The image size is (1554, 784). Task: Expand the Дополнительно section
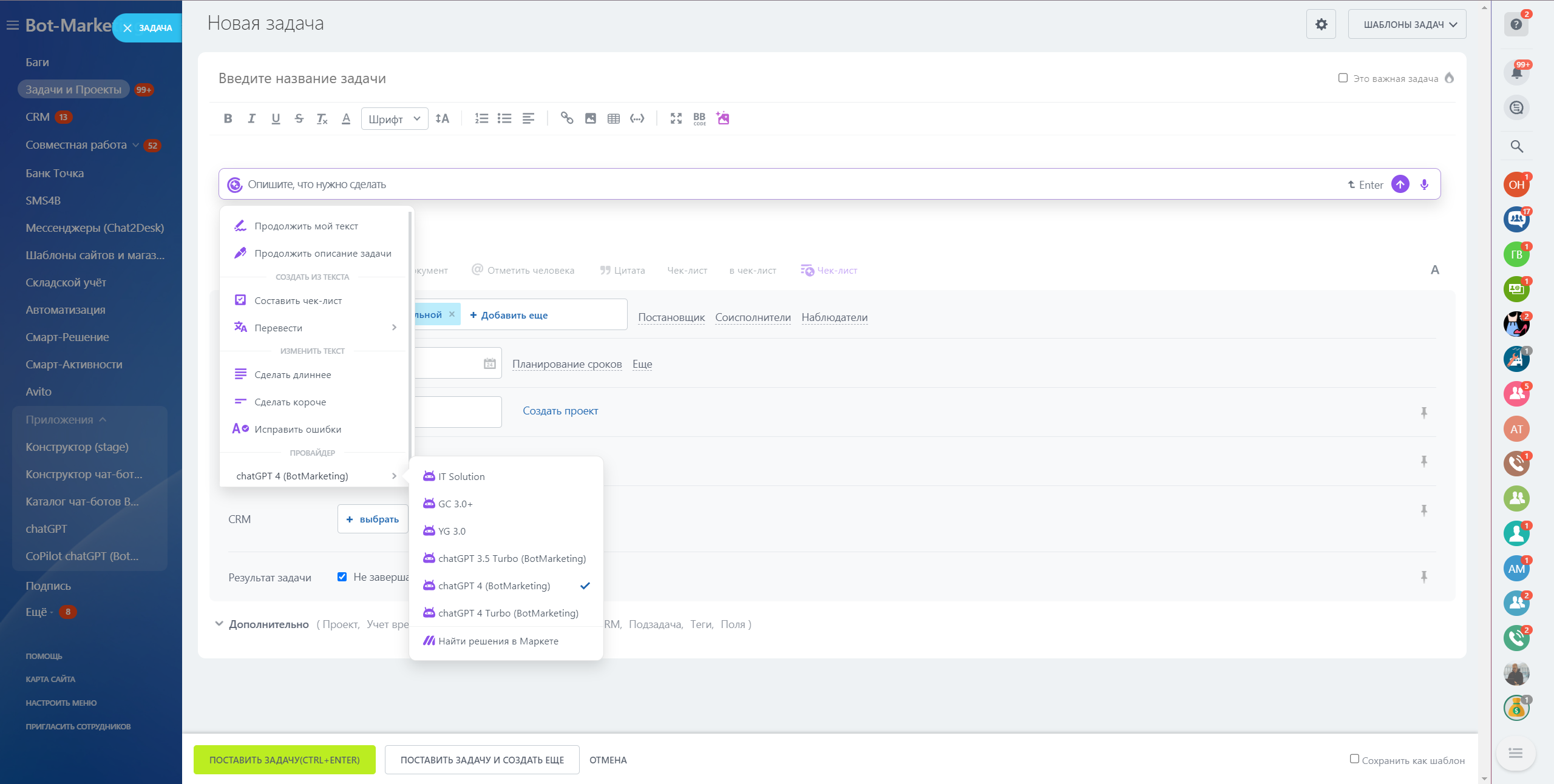(x=268, y=624)
